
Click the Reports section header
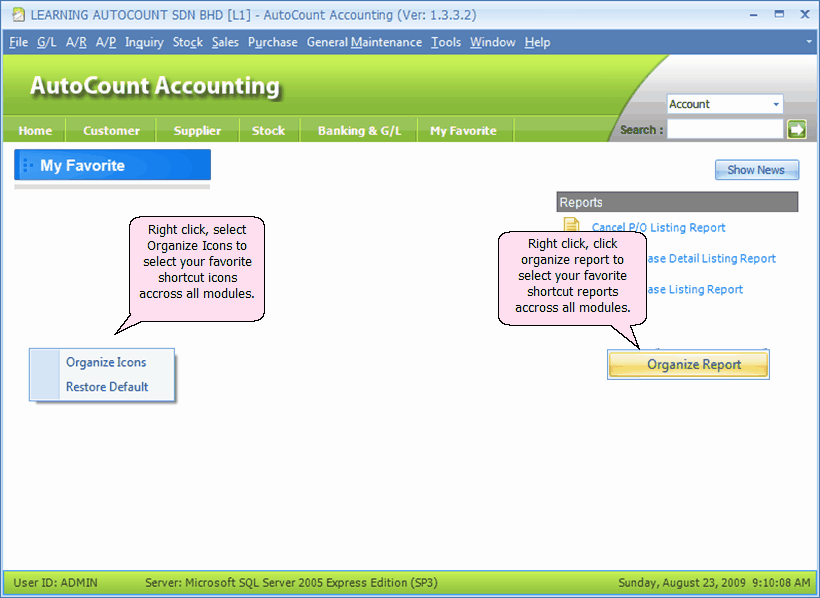tap(677, 202)
